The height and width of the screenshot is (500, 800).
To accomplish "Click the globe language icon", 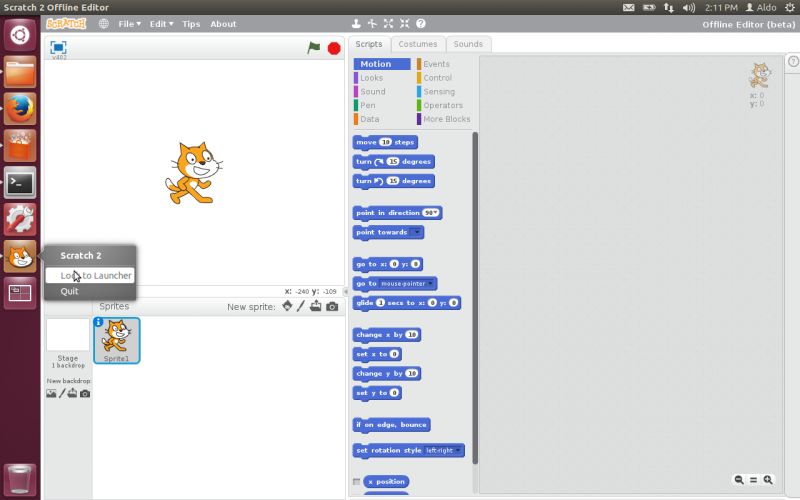I will point(104,24).
